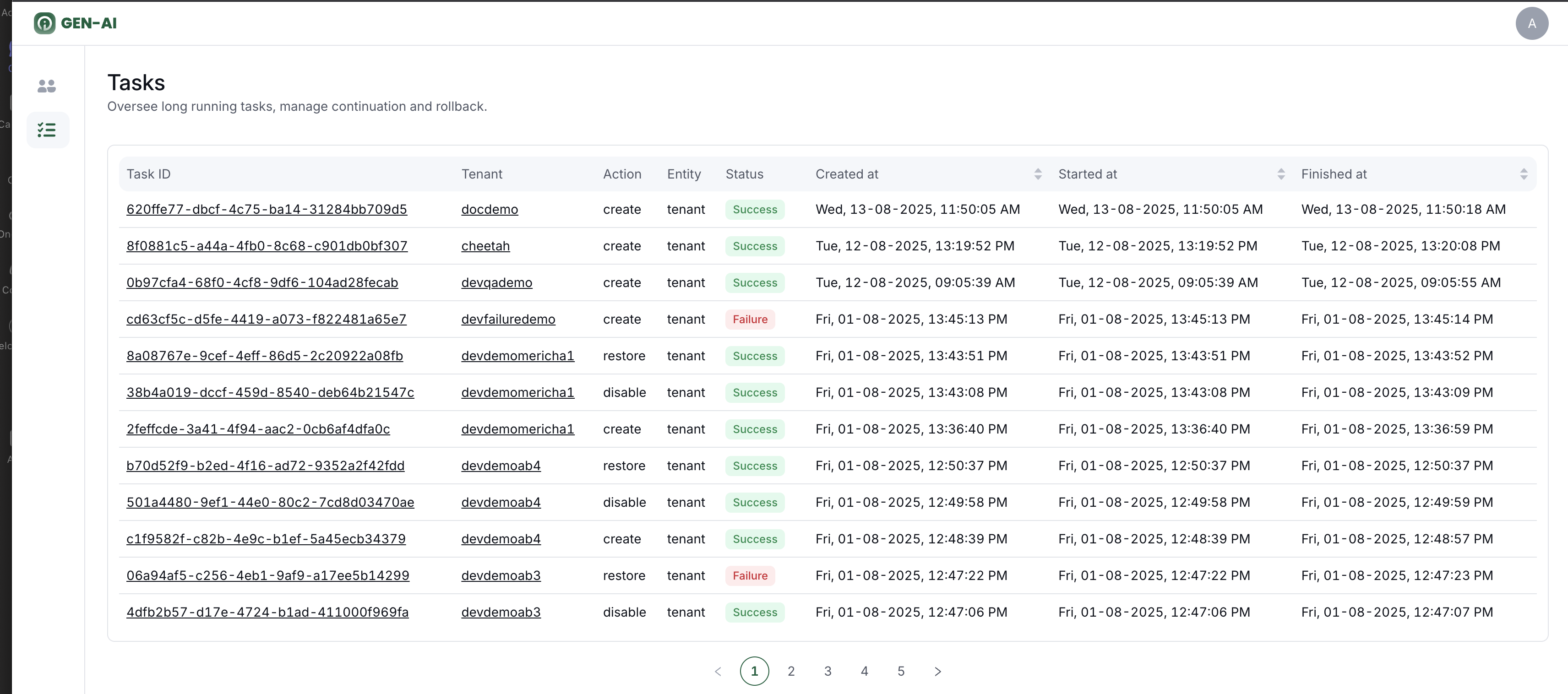Sort by Started at column arrows
The height and width of the screenshot is (694, 1568).
1281,174
